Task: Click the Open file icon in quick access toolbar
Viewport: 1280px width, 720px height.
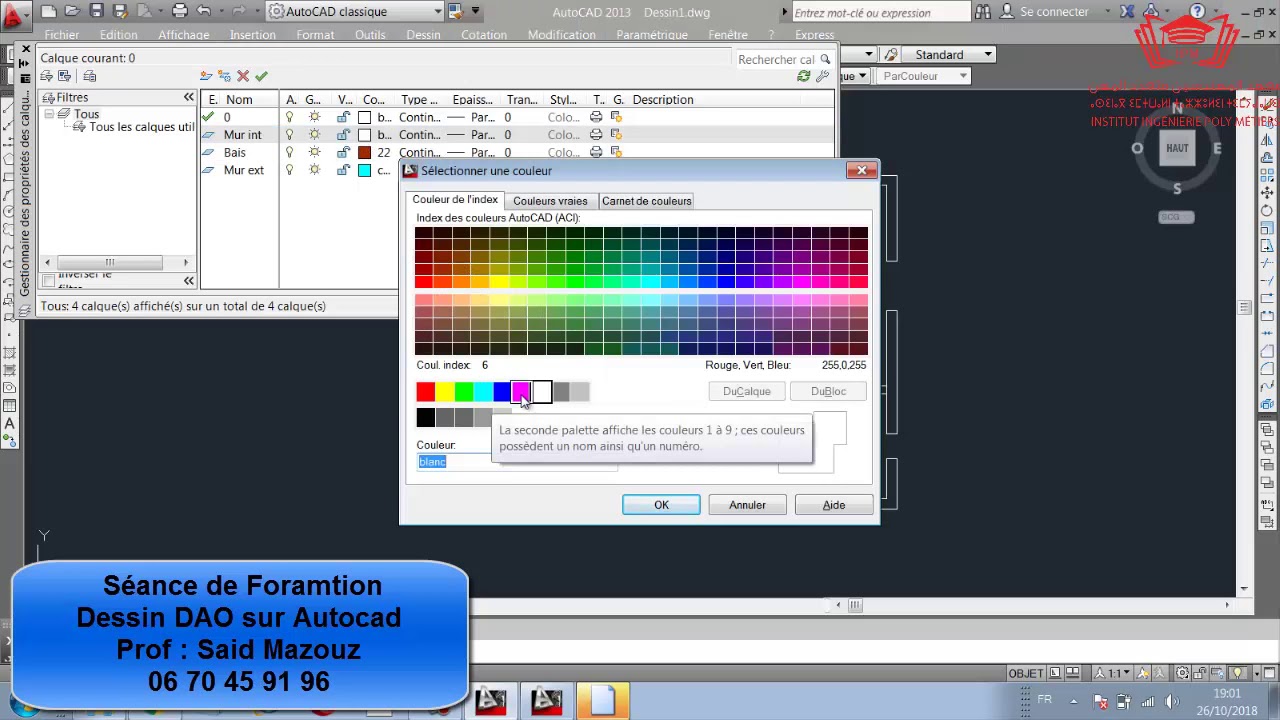Action: click(72, 11)
